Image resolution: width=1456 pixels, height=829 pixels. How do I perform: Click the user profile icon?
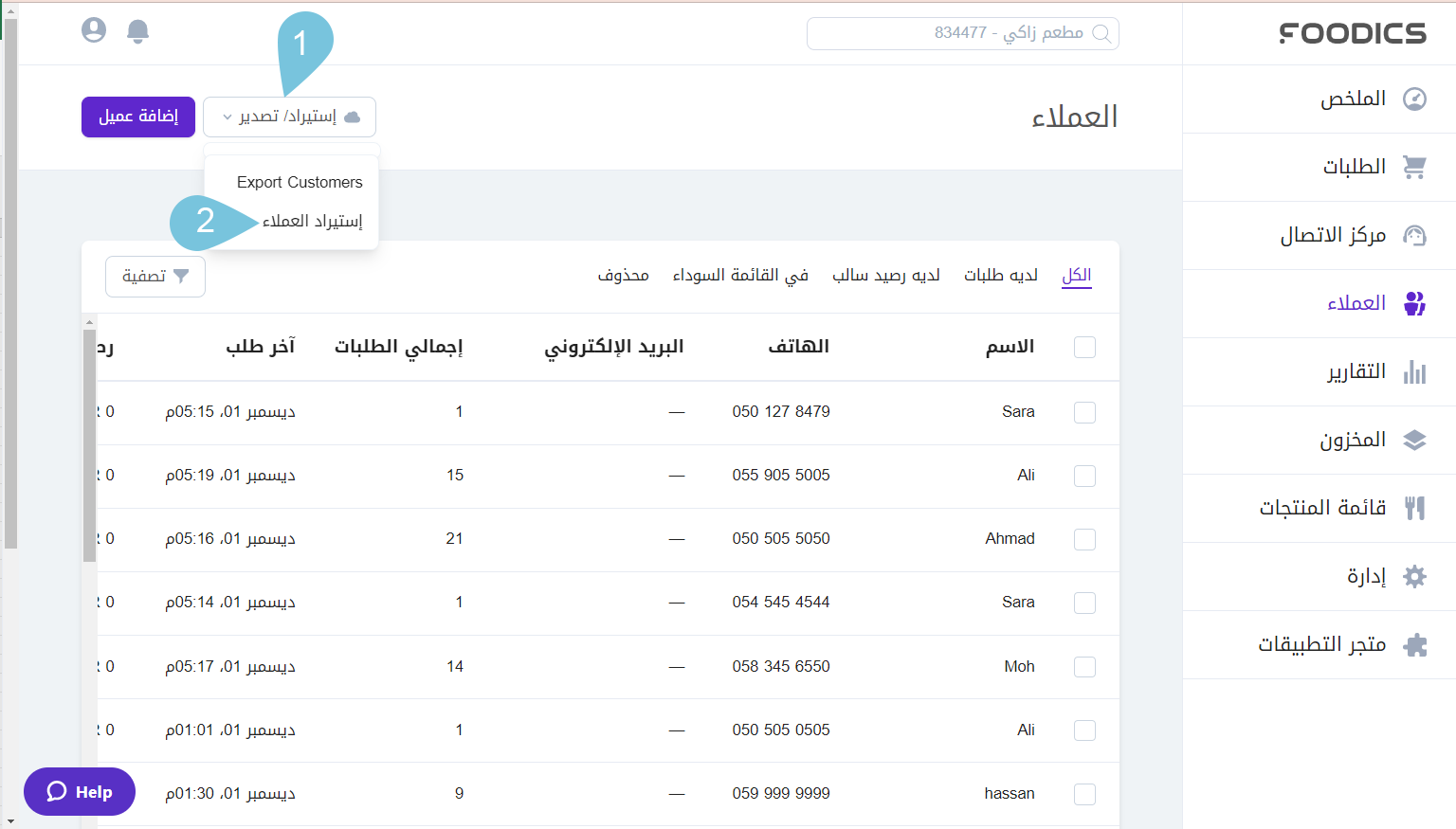[x=93, y=29]
